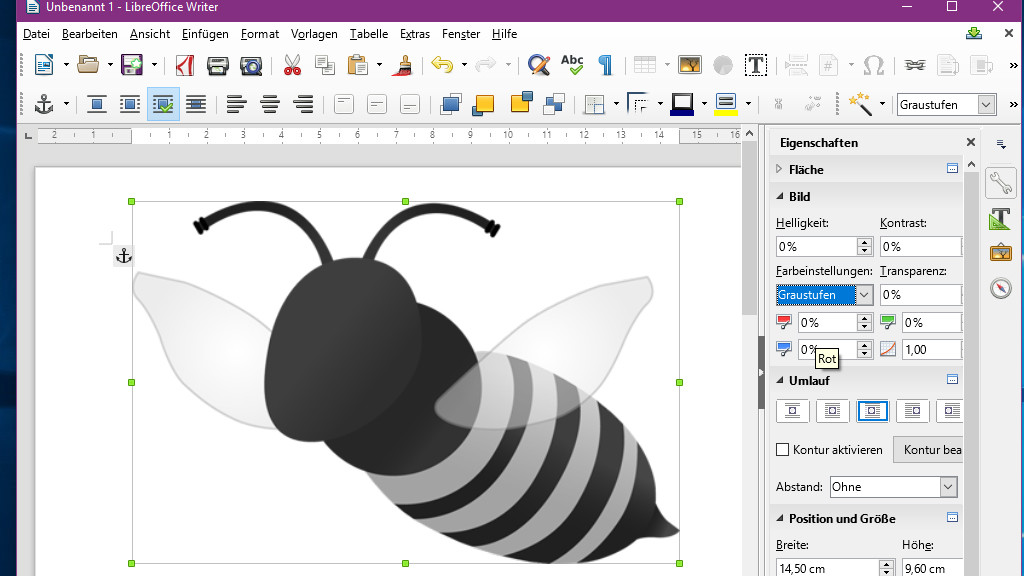
Task: Open the Abstand dropdown showing Ohne
Action: click(893, 486)
